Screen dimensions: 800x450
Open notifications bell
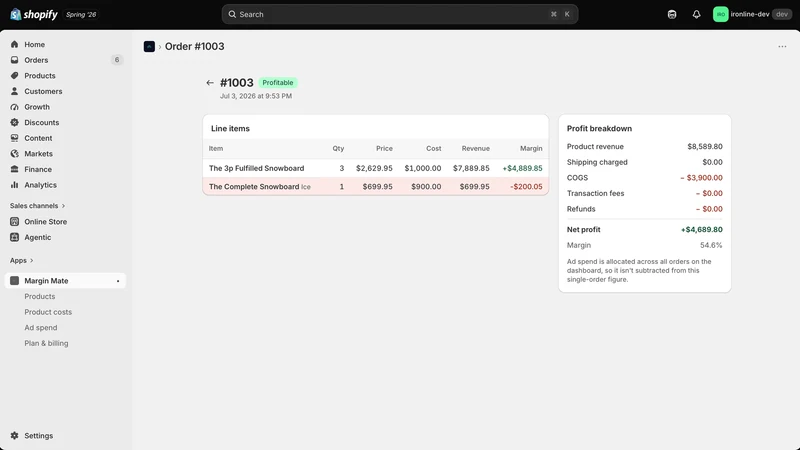(x=696, y=14)
